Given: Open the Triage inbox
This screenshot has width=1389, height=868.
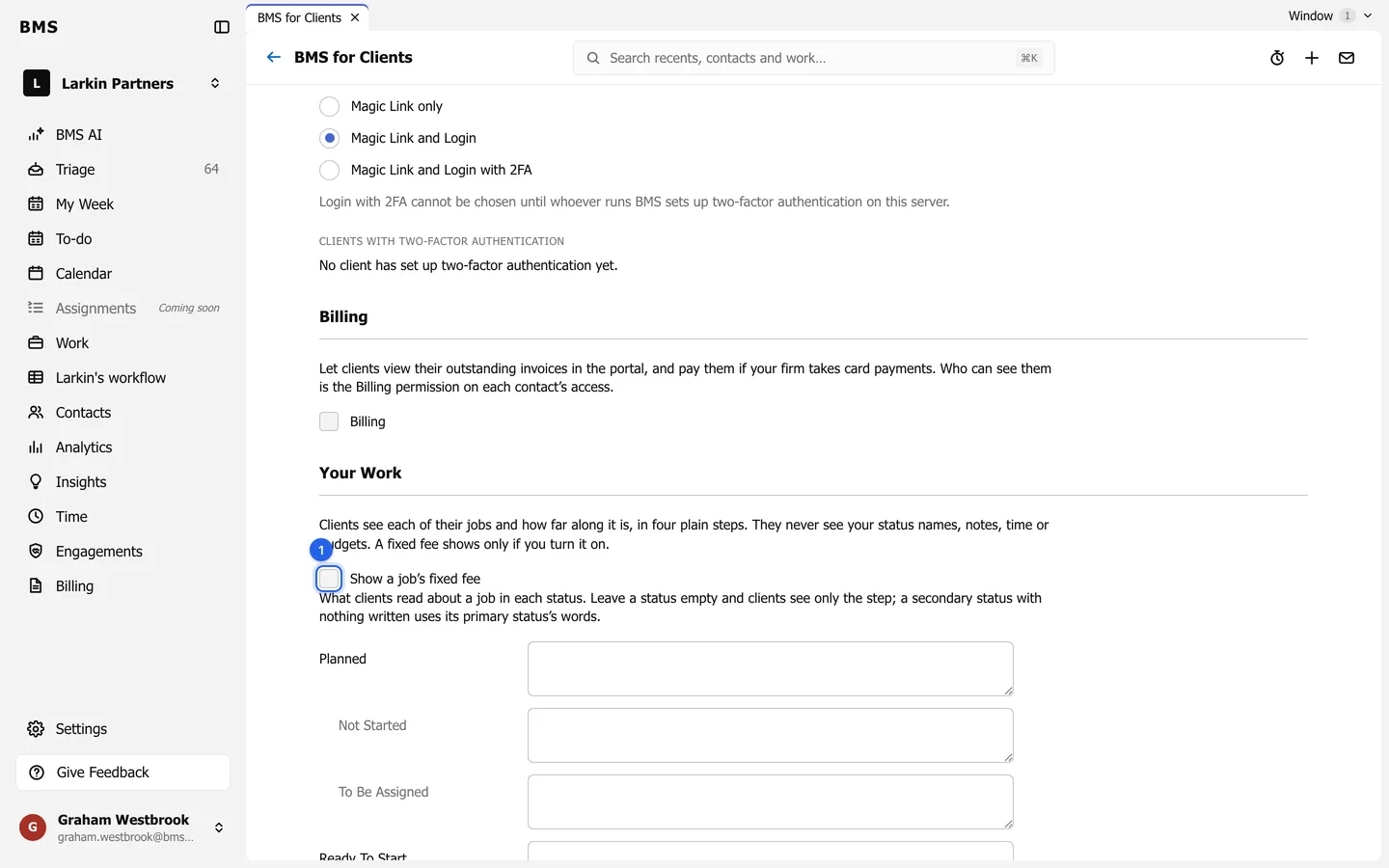Looking at the screenshot, I should point(123,169).
